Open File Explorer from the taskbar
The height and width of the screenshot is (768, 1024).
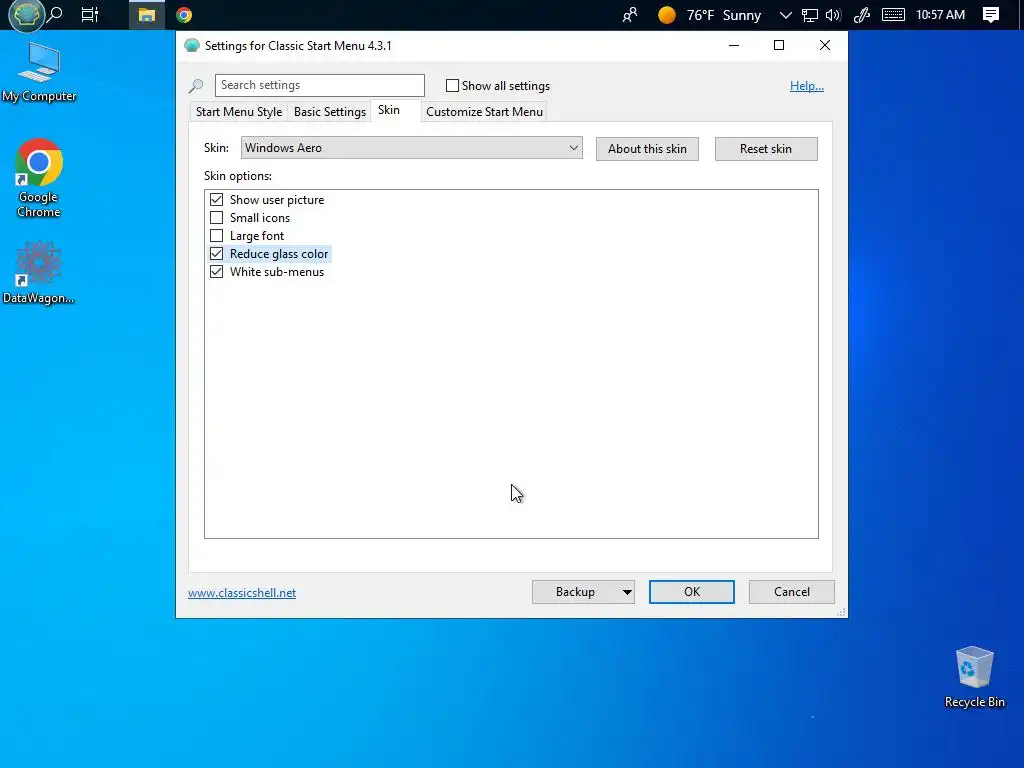[x=146, y=15]
